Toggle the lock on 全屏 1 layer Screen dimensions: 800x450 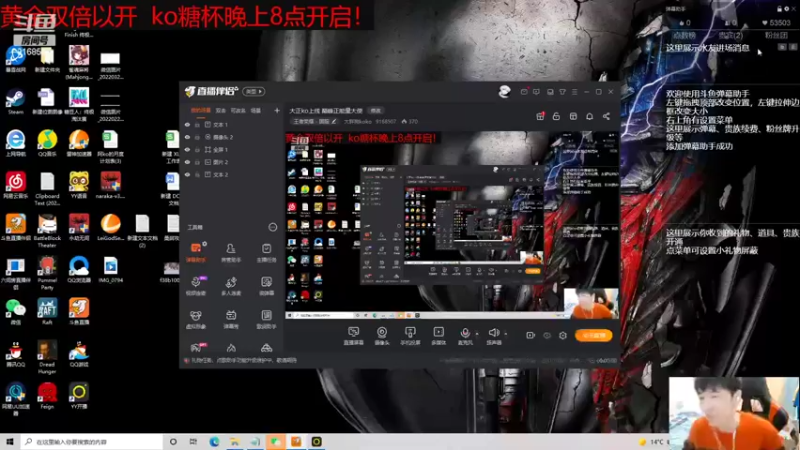click(197, 149)
